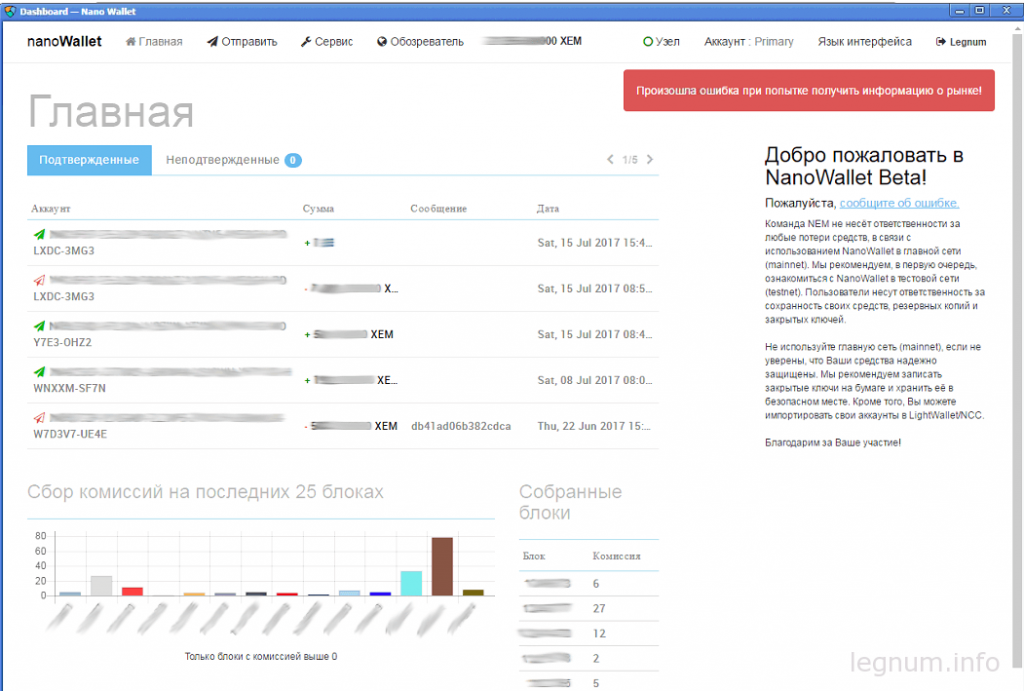Click the Комиссия column header

coord(616,556)
